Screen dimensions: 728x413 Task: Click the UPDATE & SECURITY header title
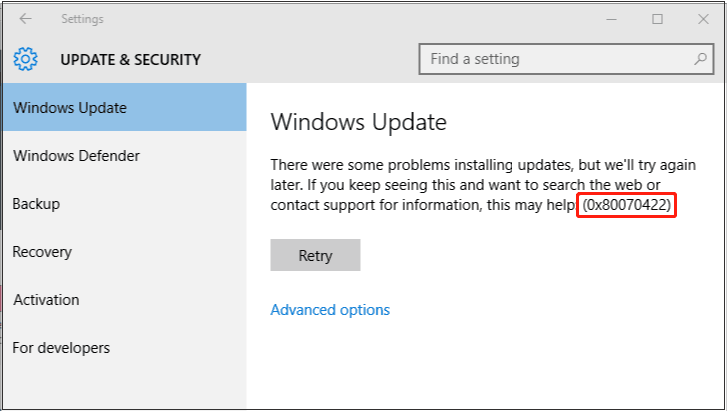(130, 60)
